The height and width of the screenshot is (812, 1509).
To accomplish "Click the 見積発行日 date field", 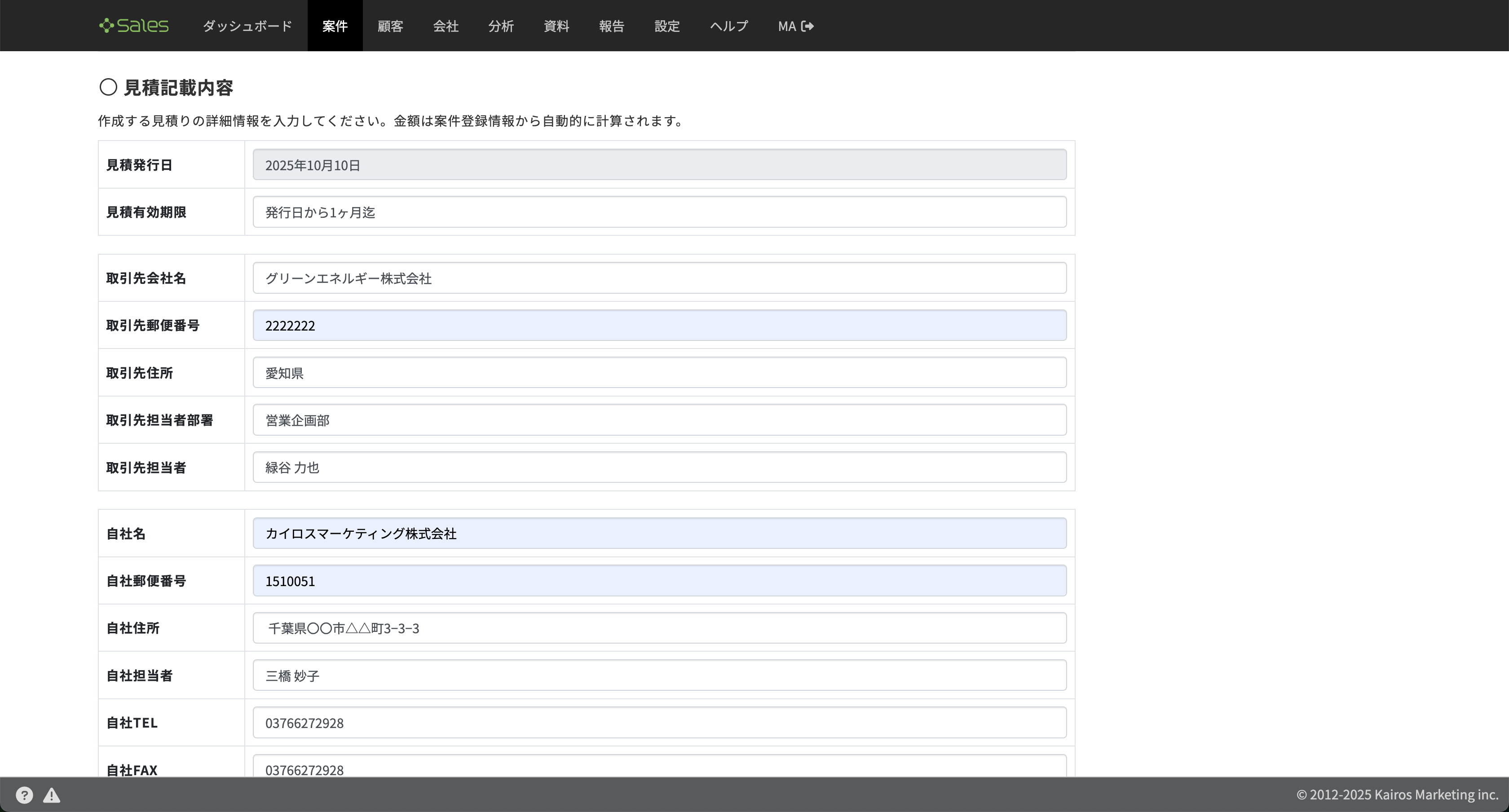I will 659,165.
